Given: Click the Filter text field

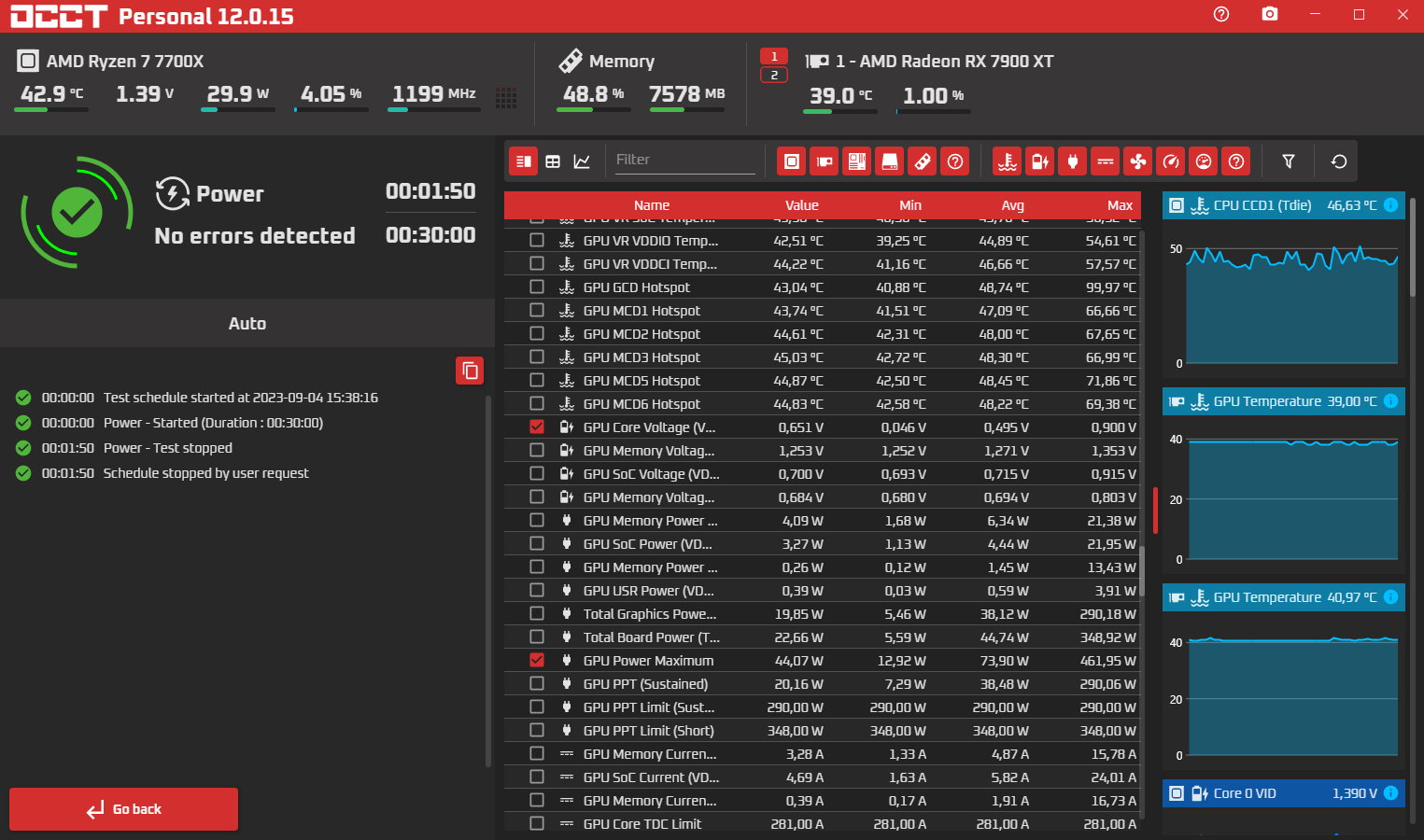Looking at the screenshot, I should pyautogui.click(x=684, y=160).
